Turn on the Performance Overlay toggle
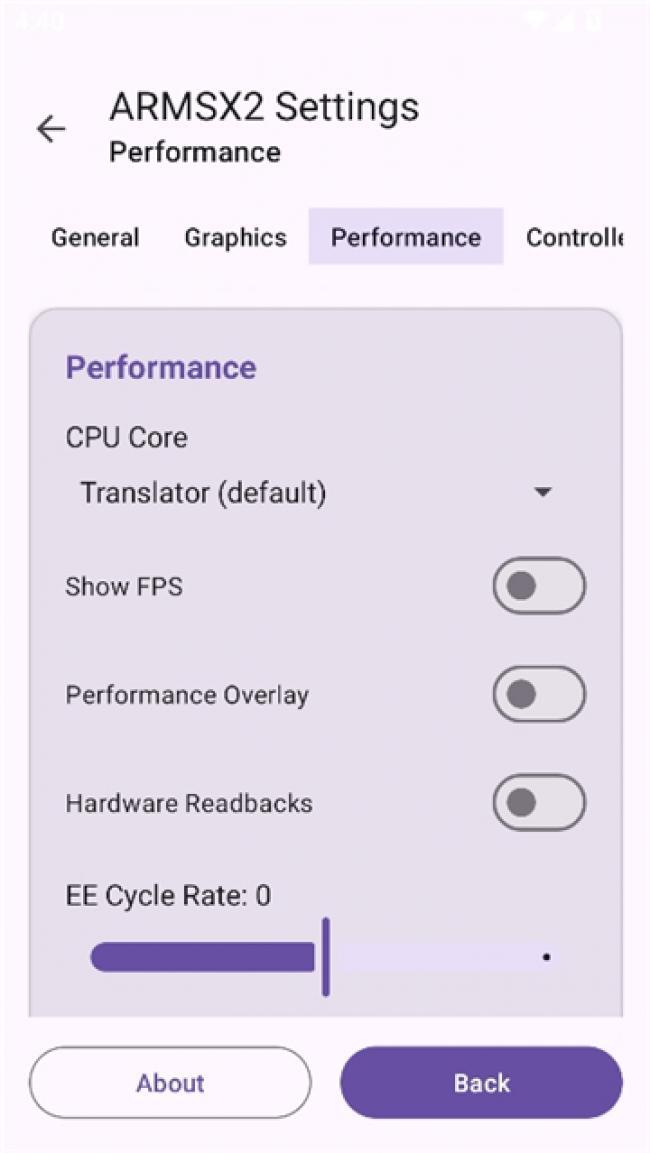650x1153 pixels. 538,694
